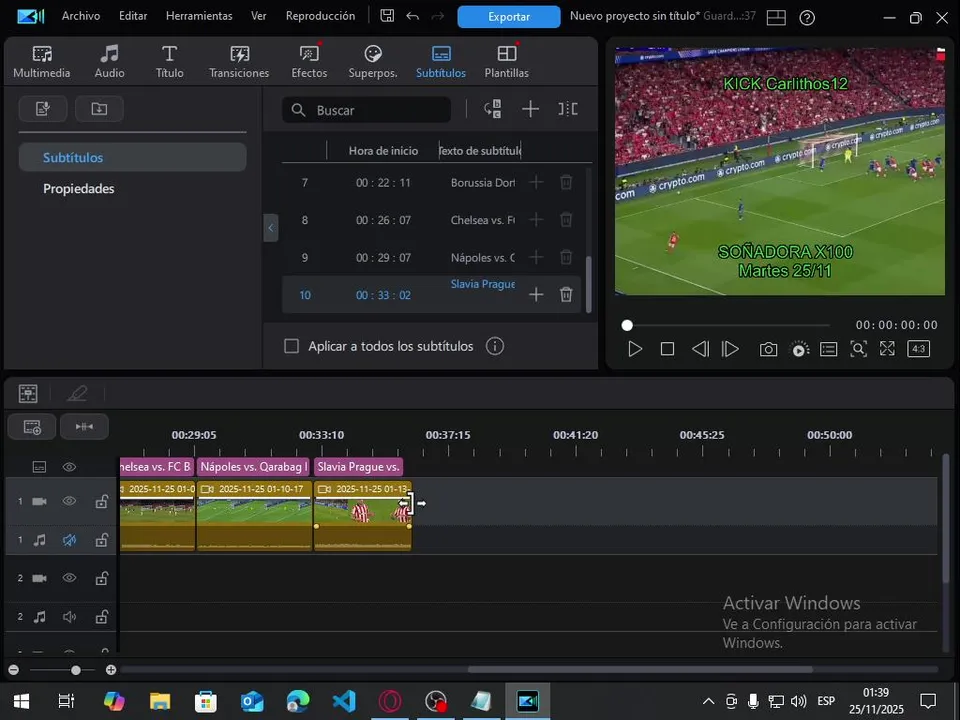Undo the last action
Screen dimensions: 960x720
pos(413,16)
